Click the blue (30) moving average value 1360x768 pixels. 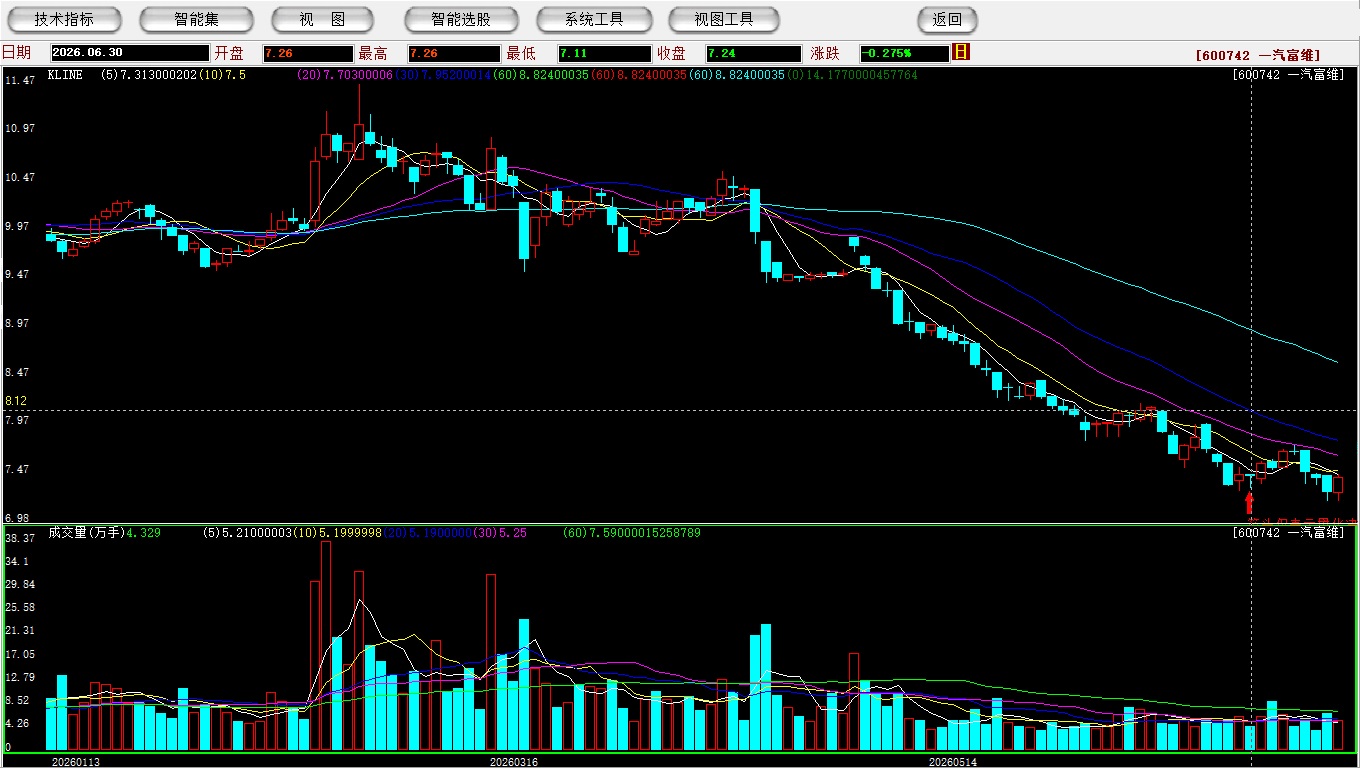coord(443,75)
